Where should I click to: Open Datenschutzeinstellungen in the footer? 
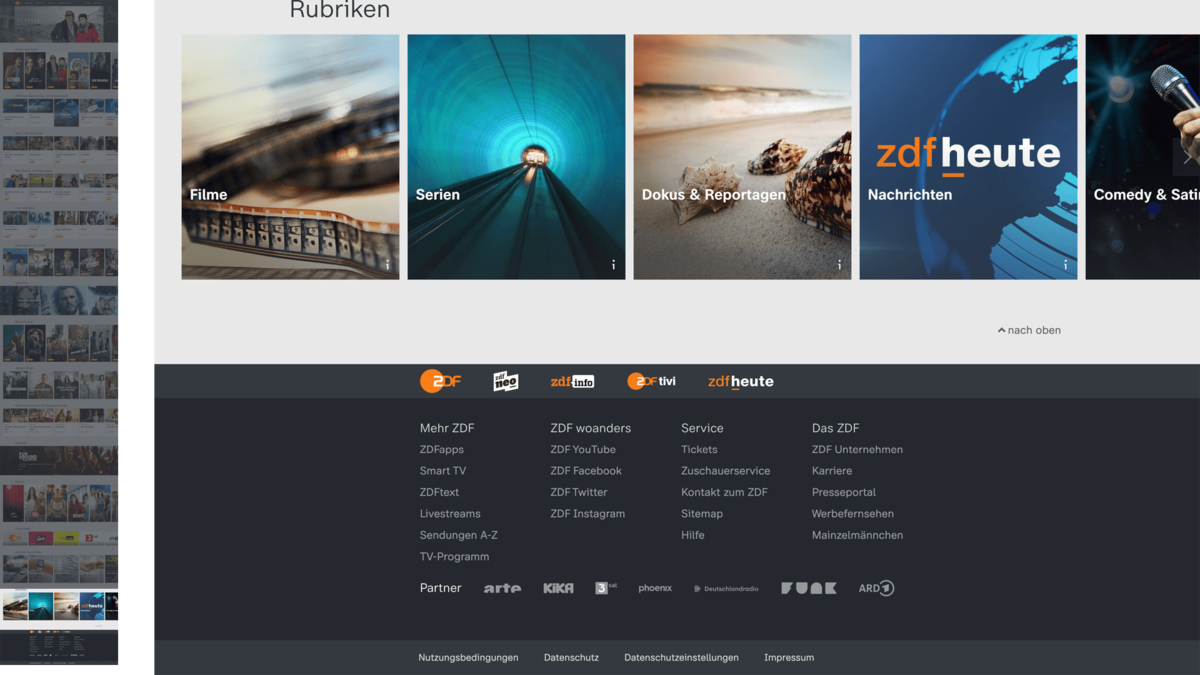(x=681, y=657)
